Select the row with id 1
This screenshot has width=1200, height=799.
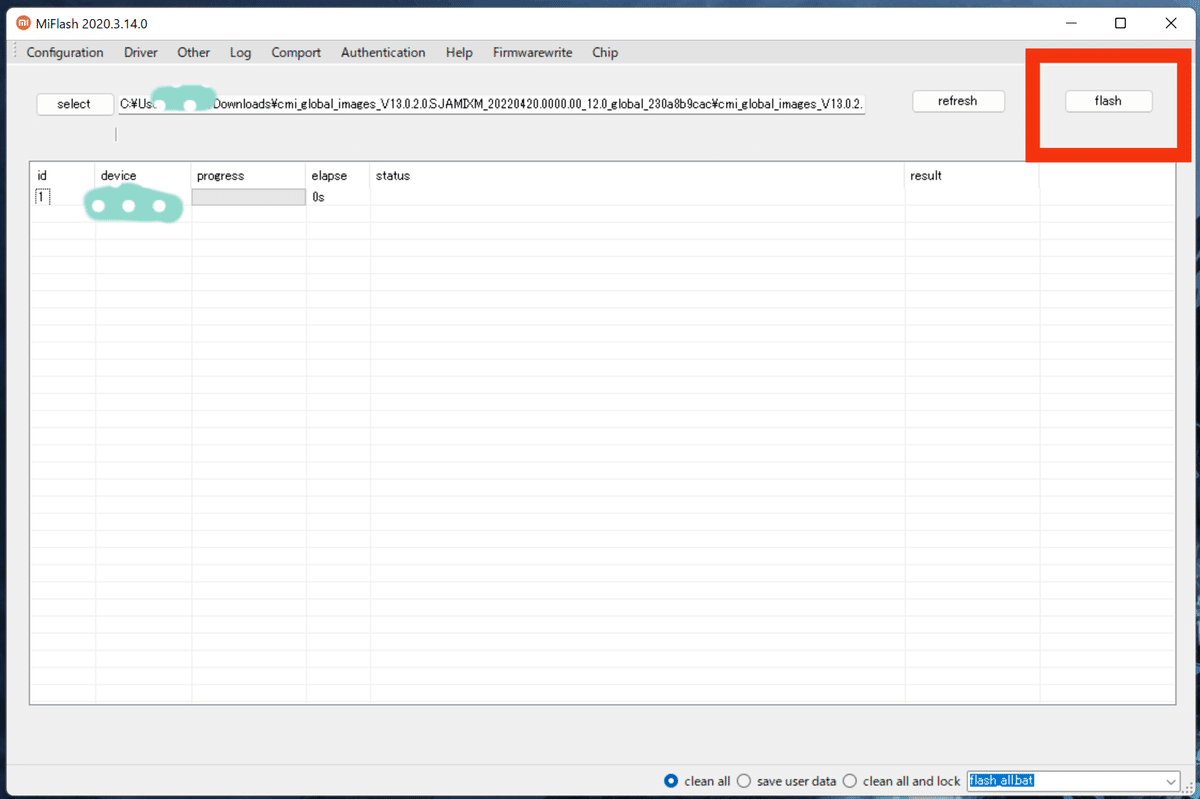coord(602,197)
